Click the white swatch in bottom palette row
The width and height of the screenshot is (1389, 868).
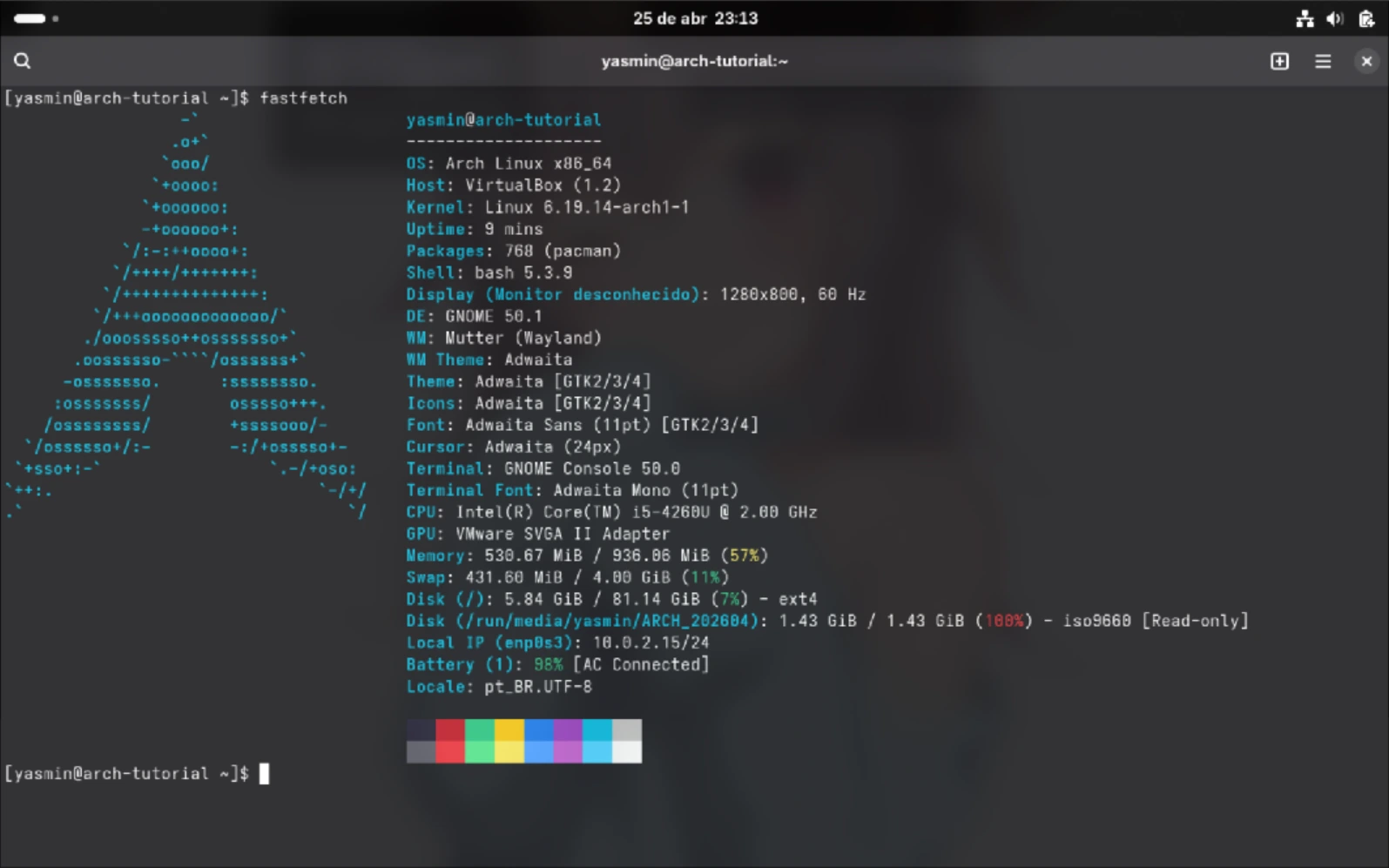[627, 751]
